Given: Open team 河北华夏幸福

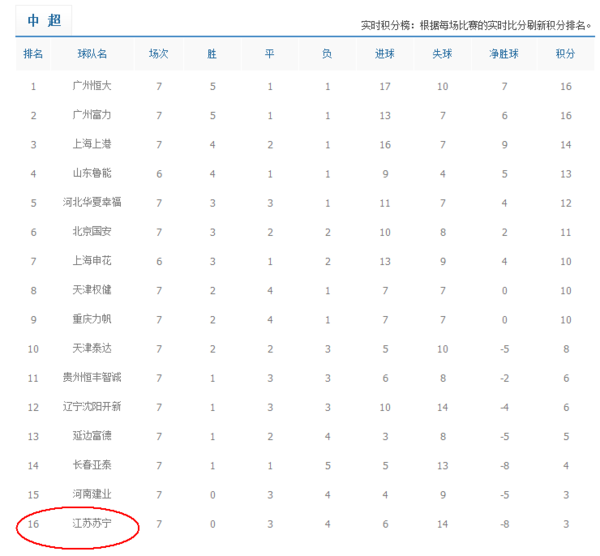Looking at the screenshot, I should 92,202.
